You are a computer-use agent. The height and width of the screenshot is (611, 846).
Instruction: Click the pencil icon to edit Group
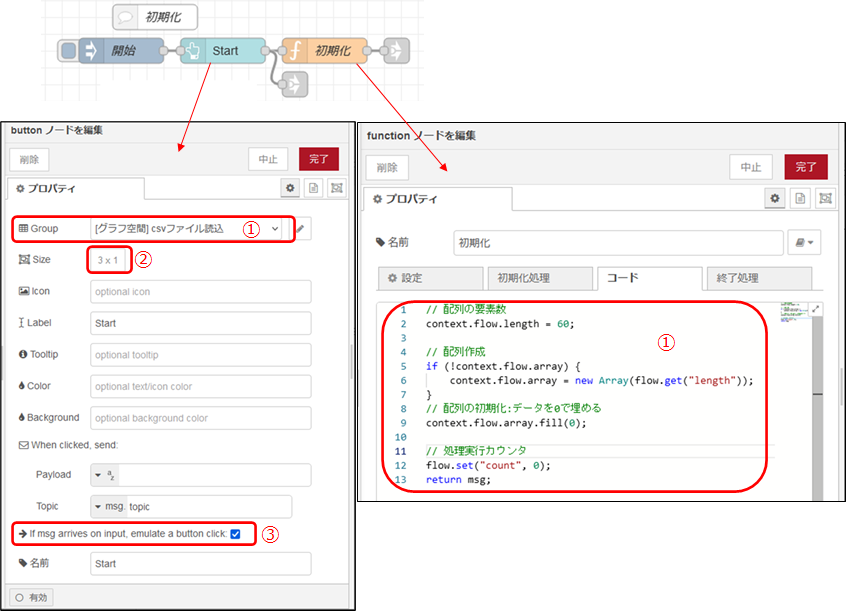(x=300, y=229)
